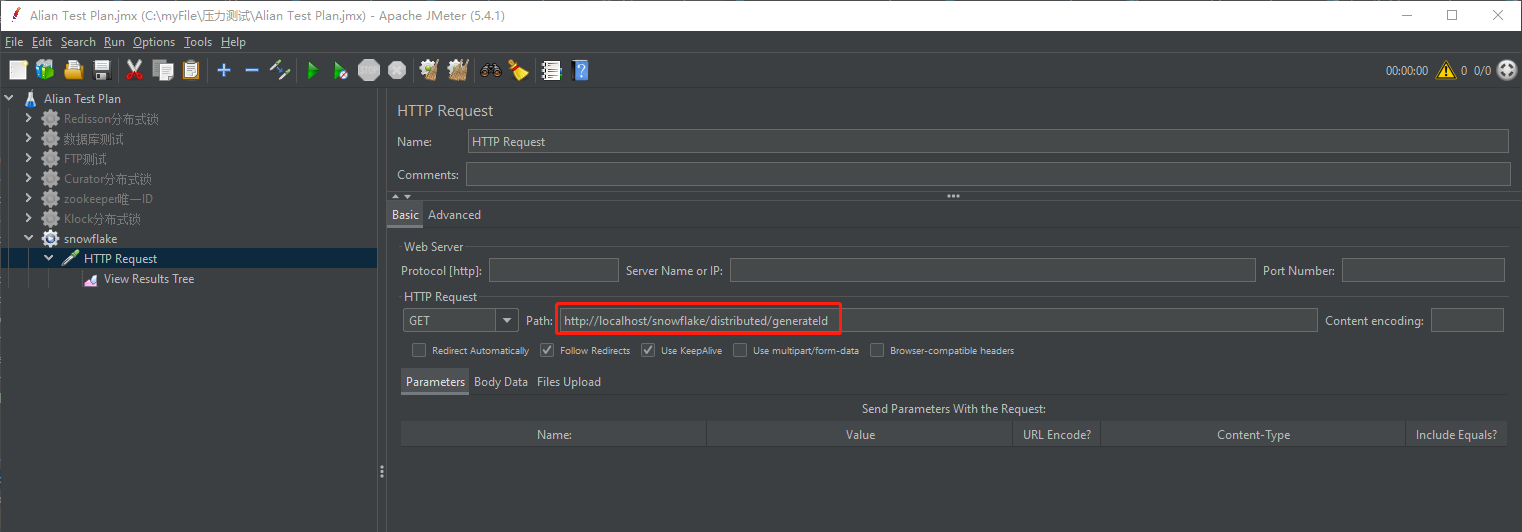Open the File menu
Screen dimensions: 1522x532
tap(14, 42)
